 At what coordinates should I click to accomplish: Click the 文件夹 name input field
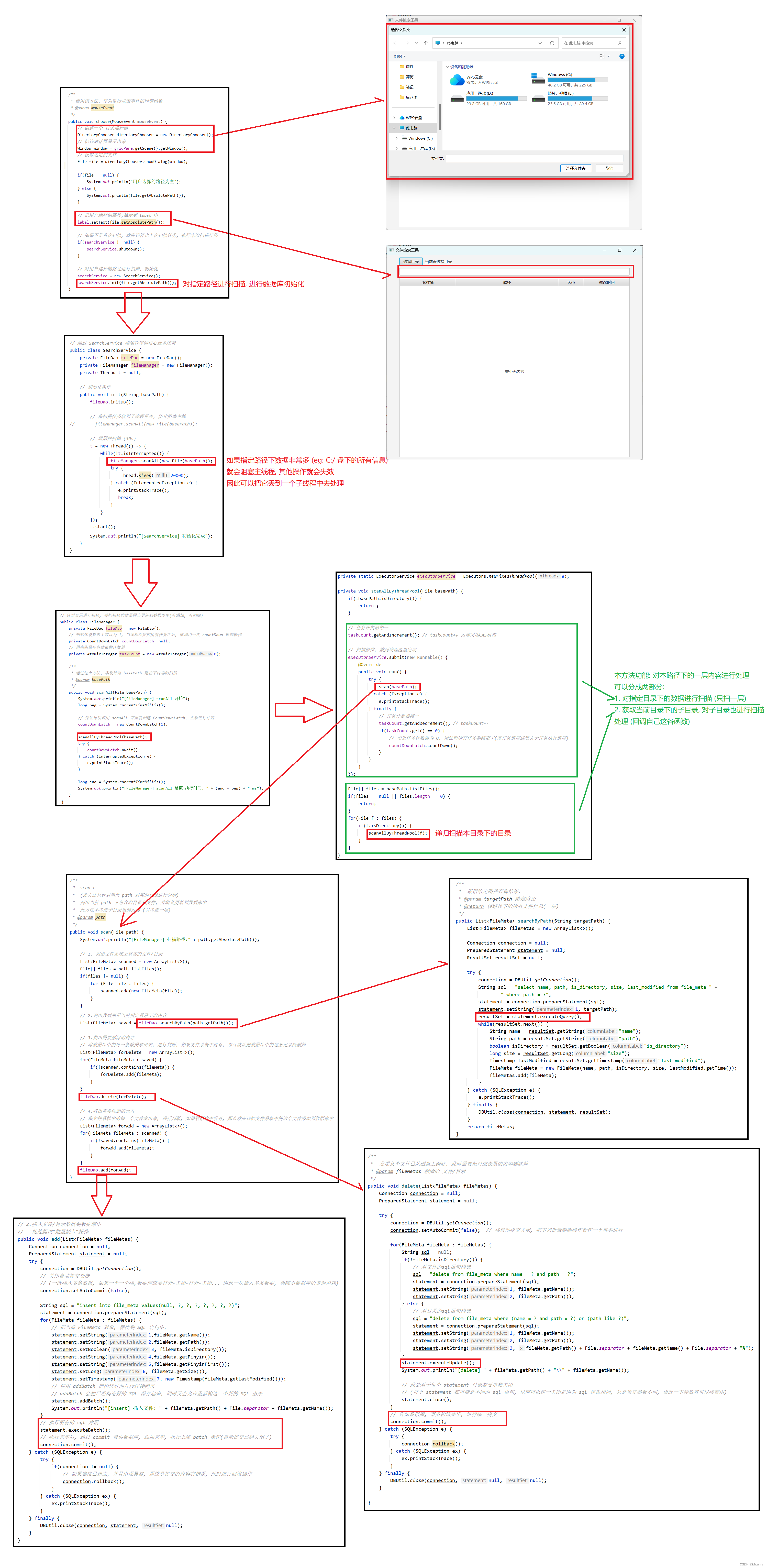[x=535, y=159]
